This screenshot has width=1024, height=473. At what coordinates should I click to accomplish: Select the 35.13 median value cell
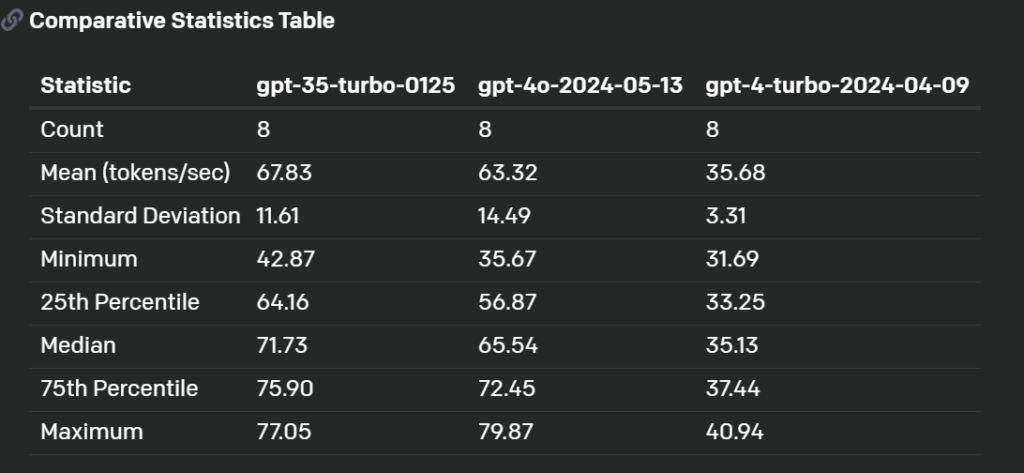pyautogui.click(x=735, y=345)
